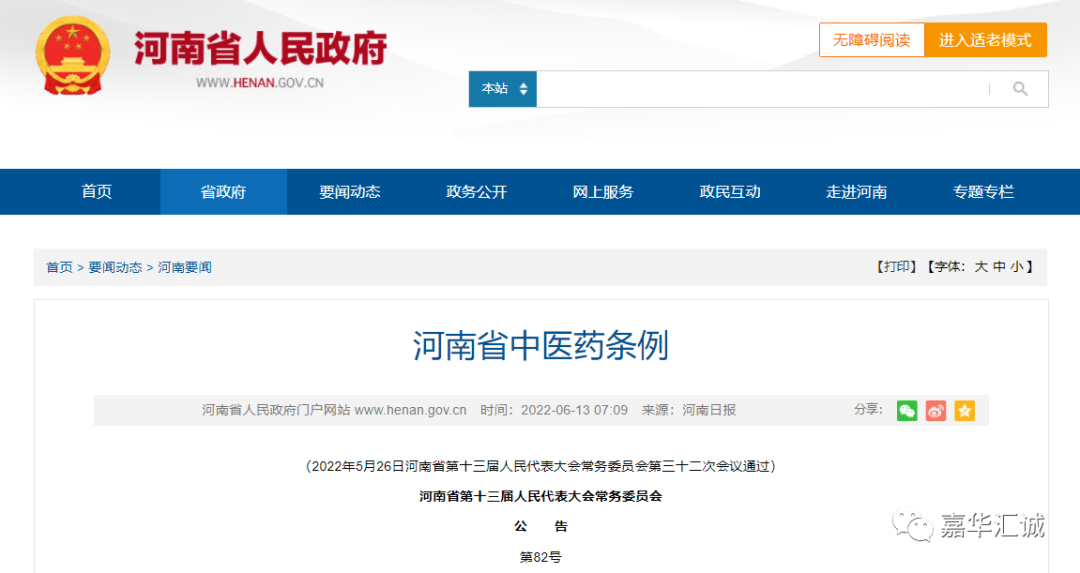This screenshot has width=1080, height=573.
Task: Click 河南要闻 in the breadcrumb
Action: (x=185, y=267)
